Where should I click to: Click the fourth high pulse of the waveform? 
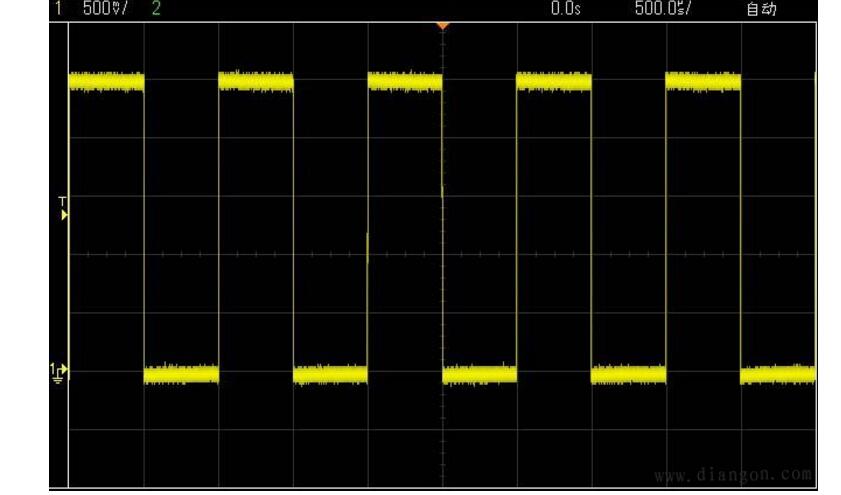click(x=554, y=82)
